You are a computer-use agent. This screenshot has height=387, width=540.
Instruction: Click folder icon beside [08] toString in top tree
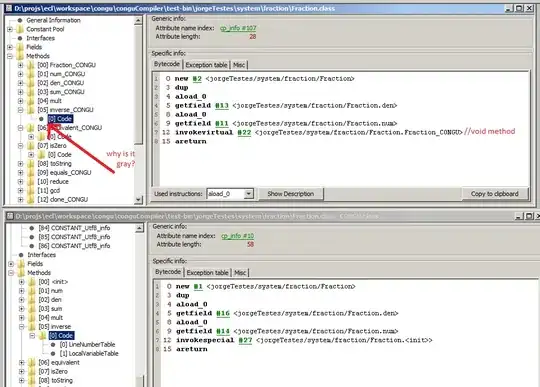pos(31,164)
